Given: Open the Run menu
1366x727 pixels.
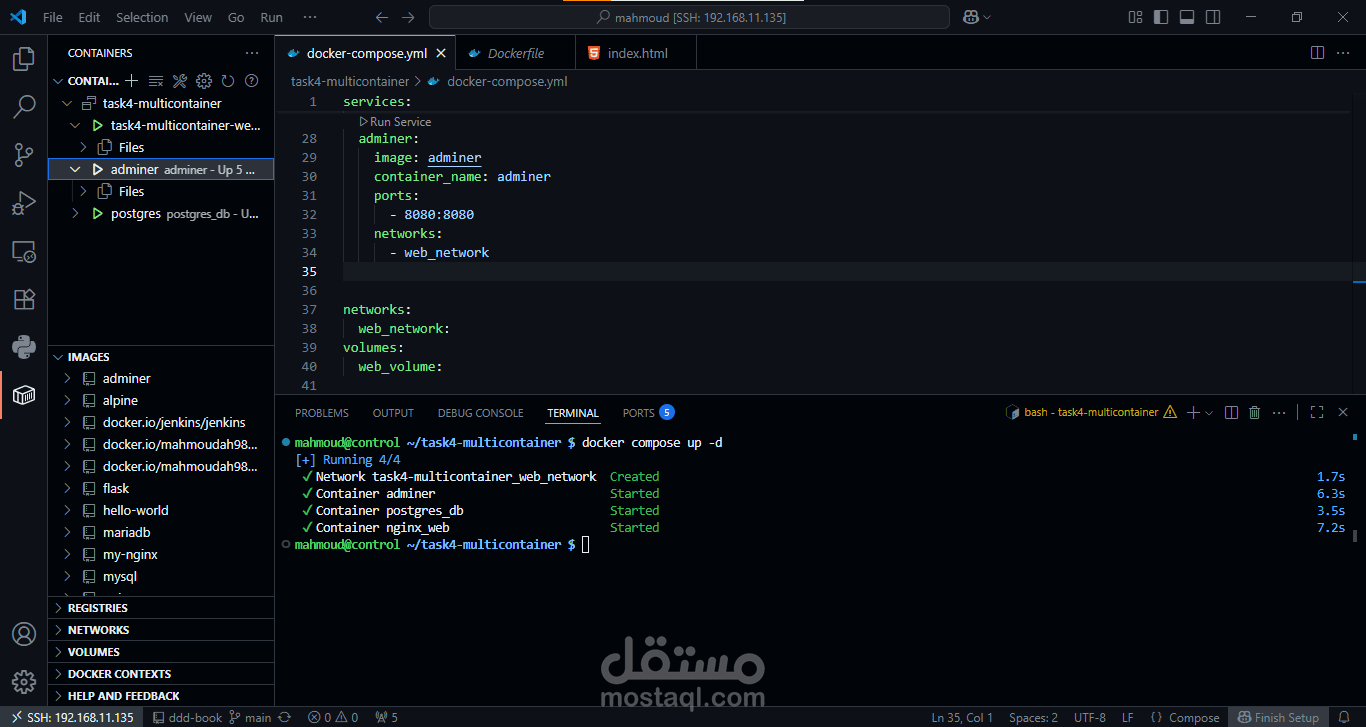Looking at the screenshot, I should tap(271, 17).
